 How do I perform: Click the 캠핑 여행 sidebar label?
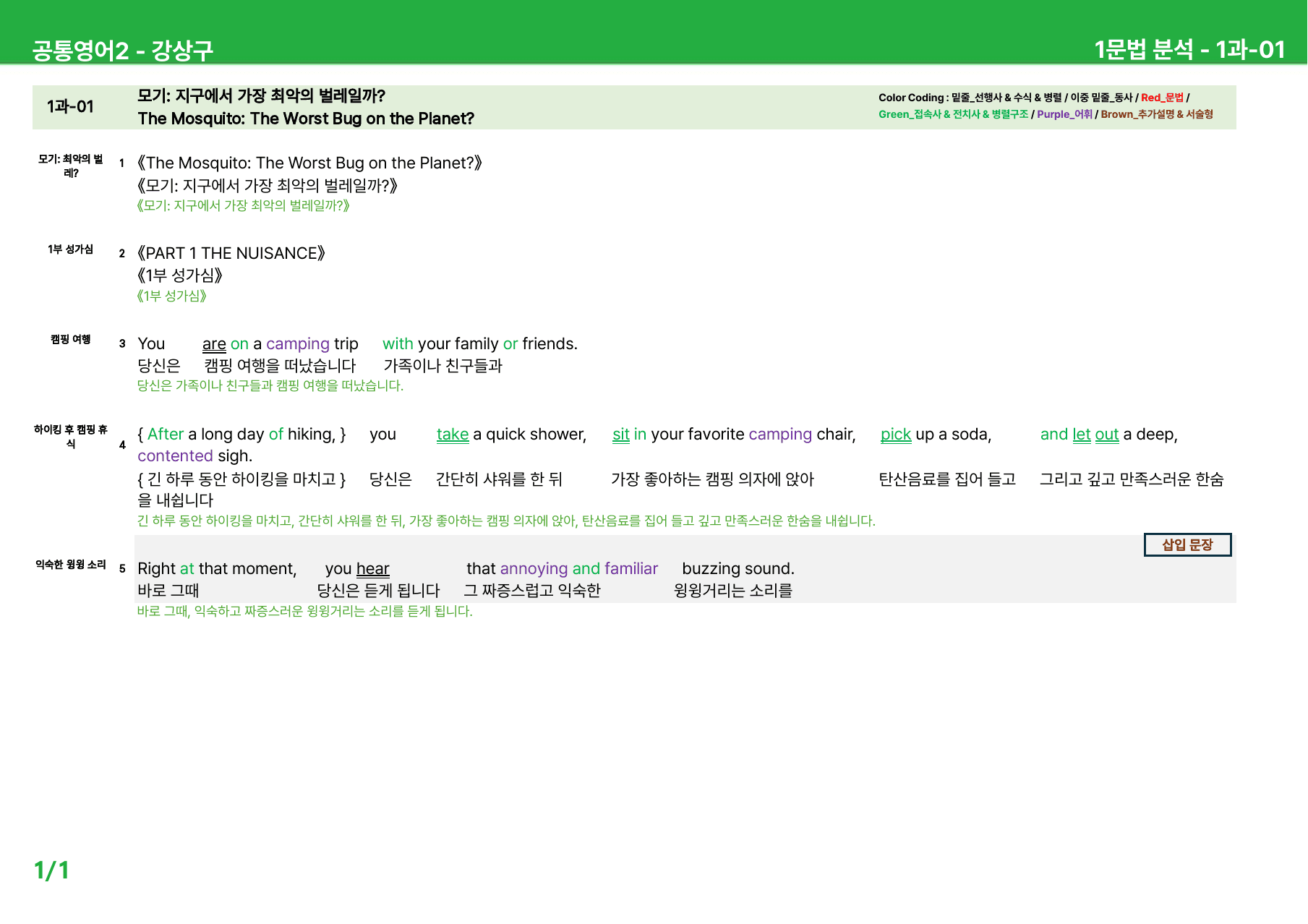pos(70,339)
